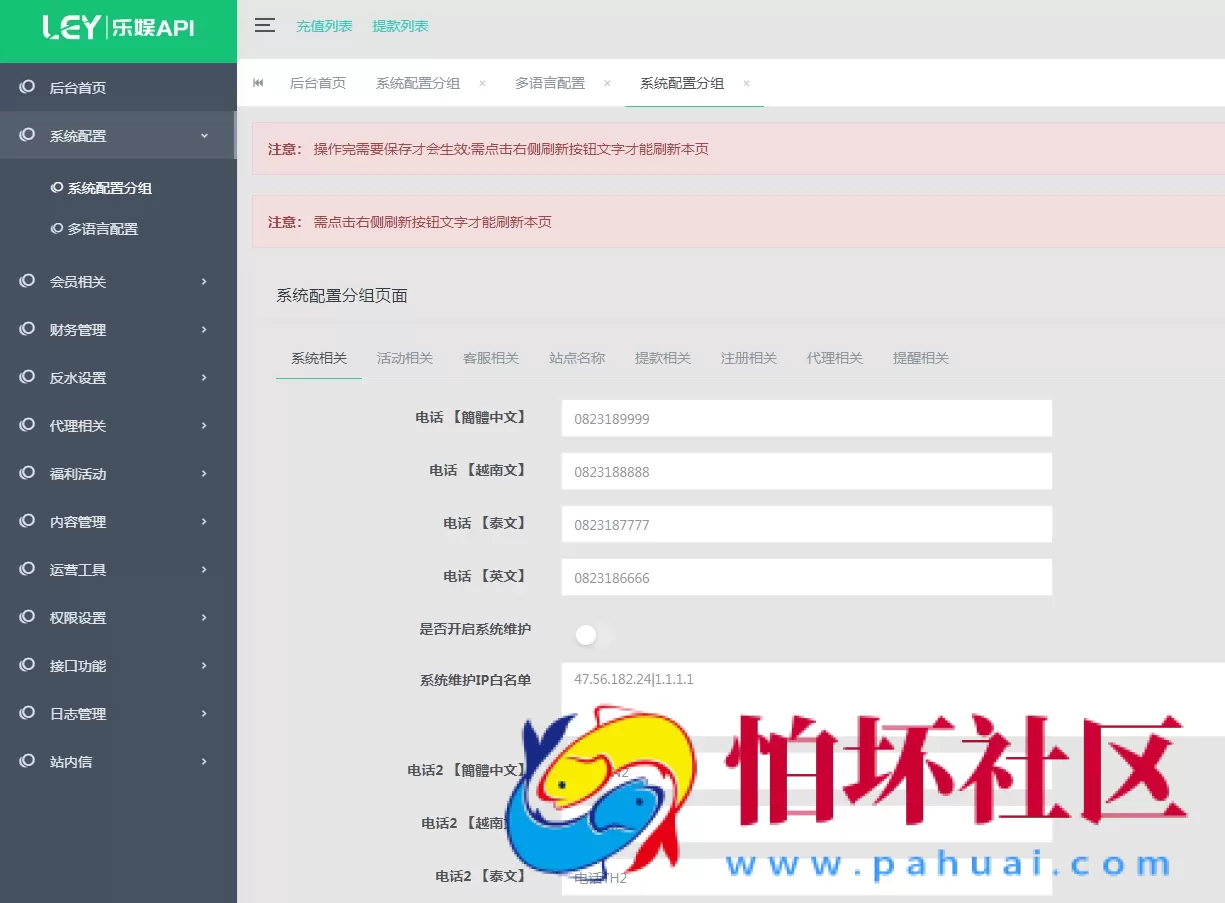The image size is (1225, 903).
Task: Close the 多语言配置 breadcrumb tab
Action: (x=607, y=85)
